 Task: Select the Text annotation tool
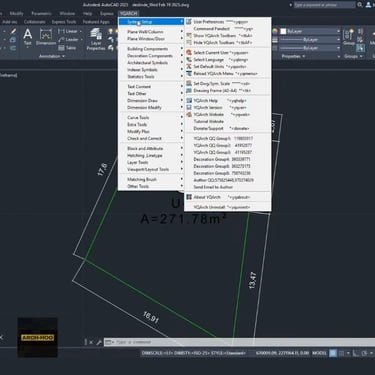click(x=28, y=37)
